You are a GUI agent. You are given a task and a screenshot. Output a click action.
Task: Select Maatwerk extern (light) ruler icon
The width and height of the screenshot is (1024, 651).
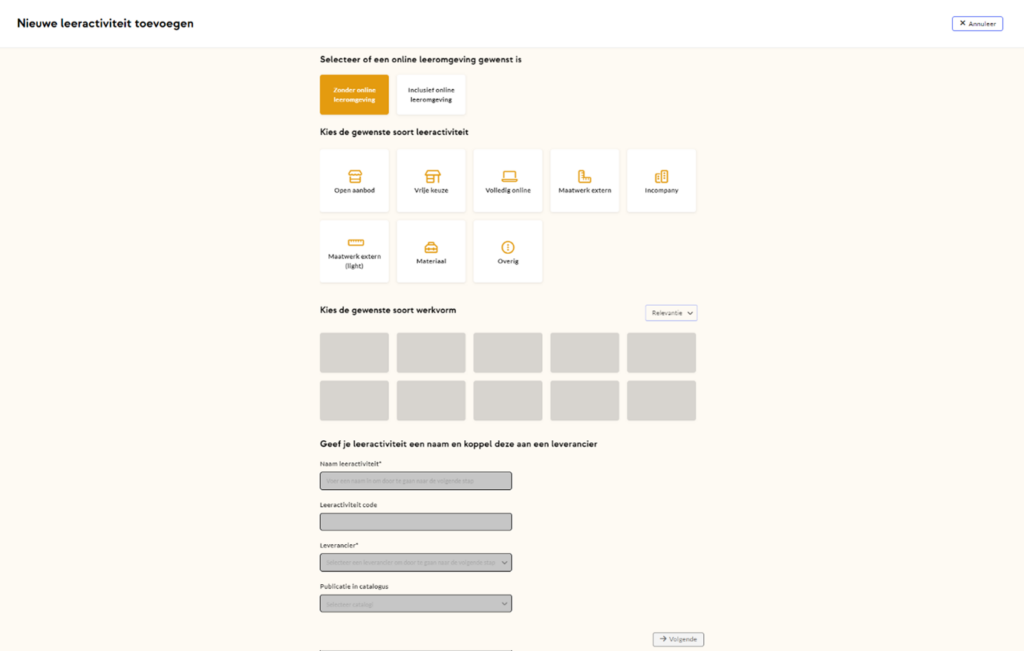click(x=355, y=243)
